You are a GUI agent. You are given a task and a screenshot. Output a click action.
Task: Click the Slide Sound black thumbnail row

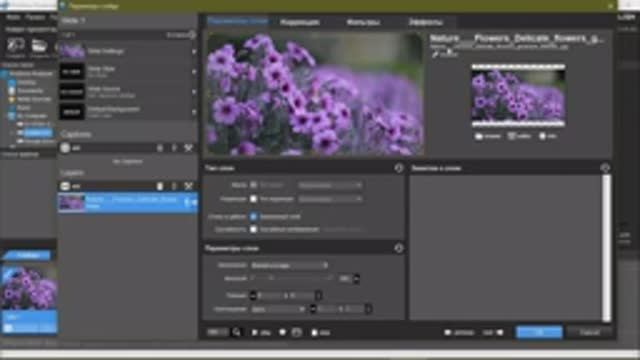point(127,92)
